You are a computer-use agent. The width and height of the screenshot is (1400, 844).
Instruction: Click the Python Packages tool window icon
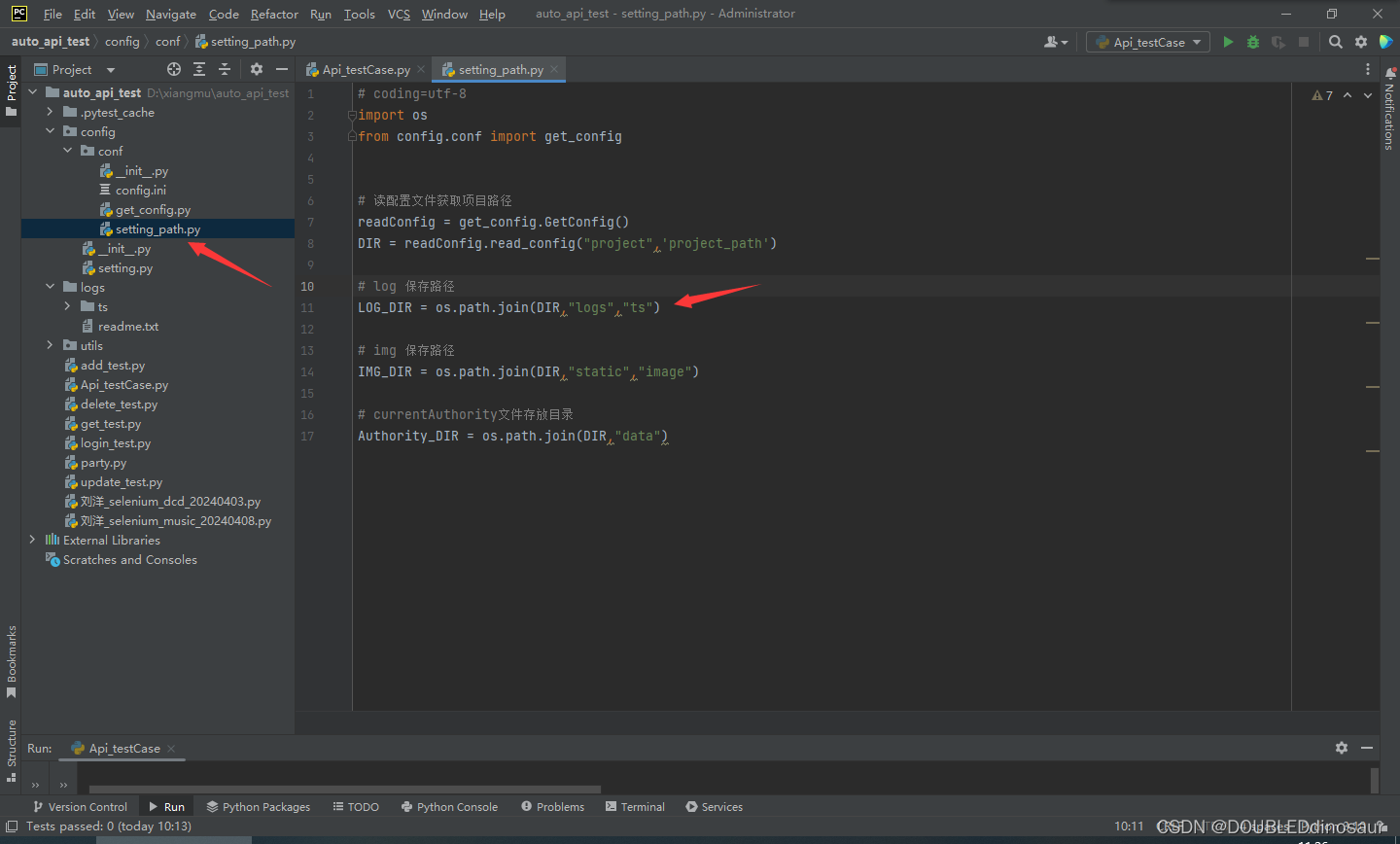pyautogui.click(x=258, y=806)
